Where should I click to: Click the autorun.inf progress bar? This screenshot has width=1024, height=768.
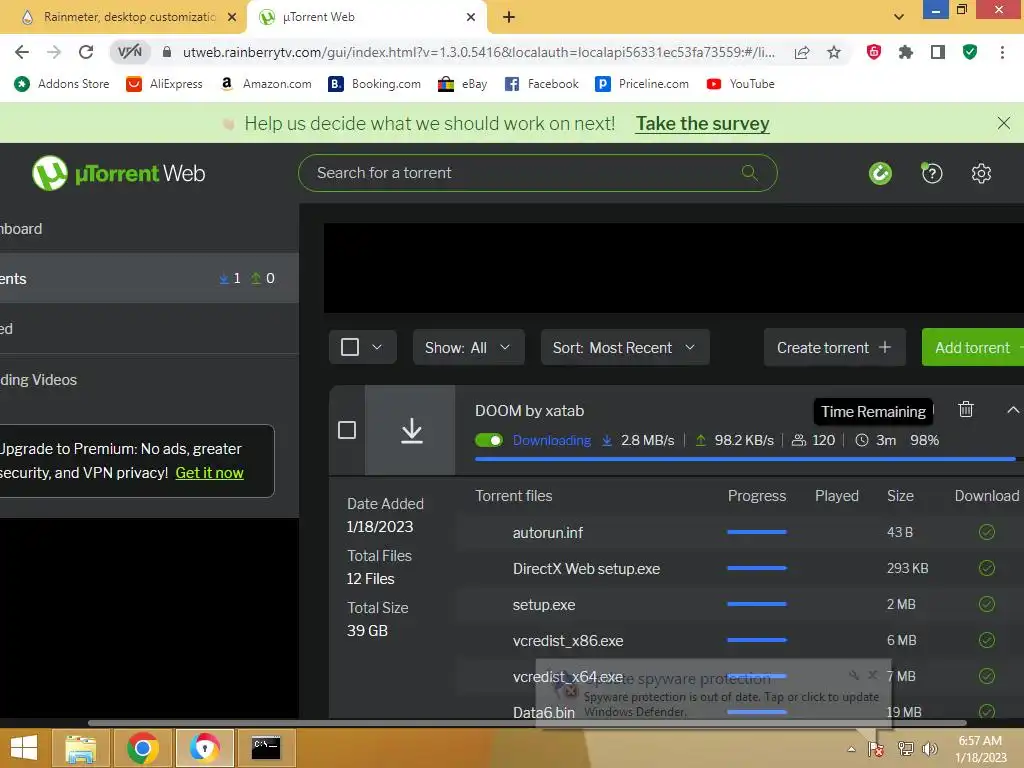(x=757, y=532)
